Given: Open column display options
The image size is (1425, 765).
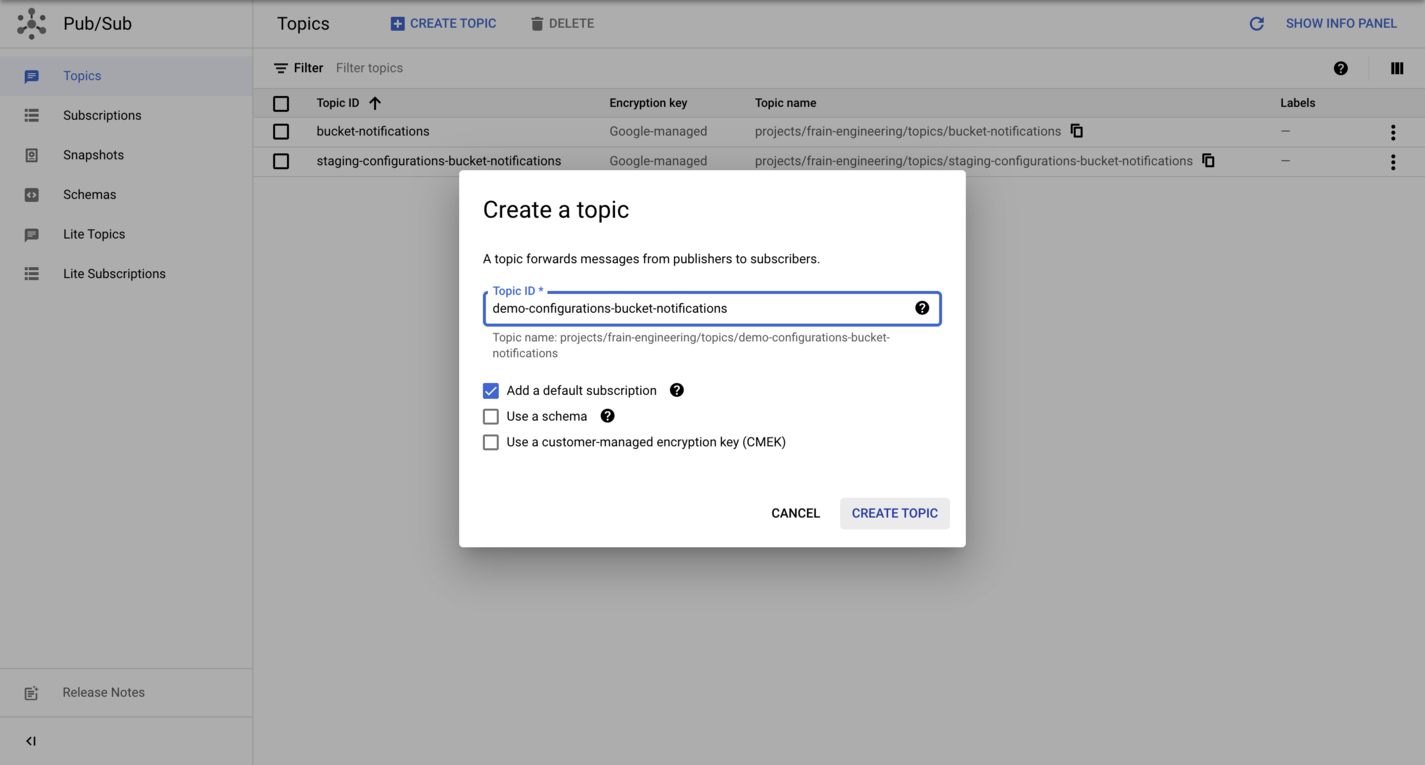Looking at the screenshot, I should point(1397,68).
